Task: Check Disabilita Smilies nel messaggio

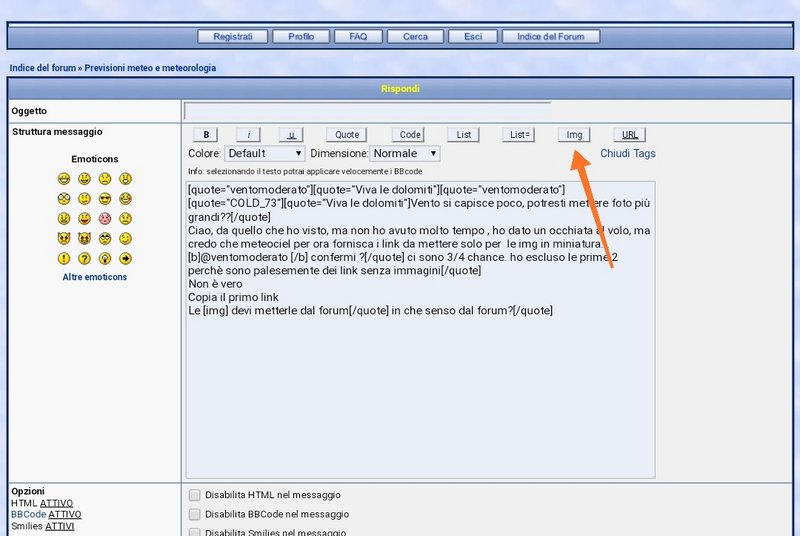Action: click(x=194, y=532)
